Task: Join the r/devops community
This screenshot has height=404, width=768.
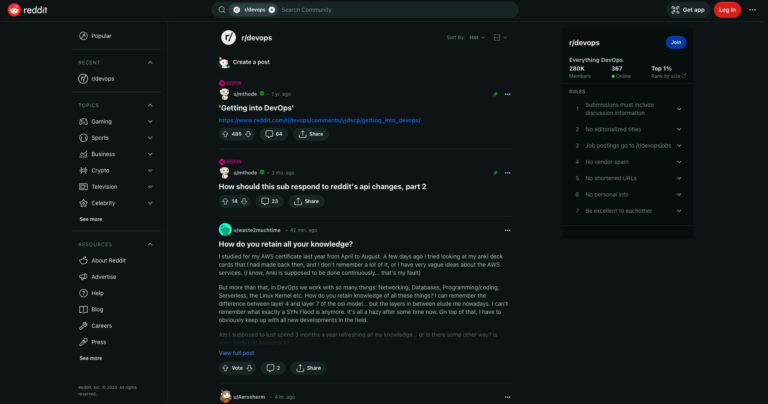Action: tap(676, 43)
